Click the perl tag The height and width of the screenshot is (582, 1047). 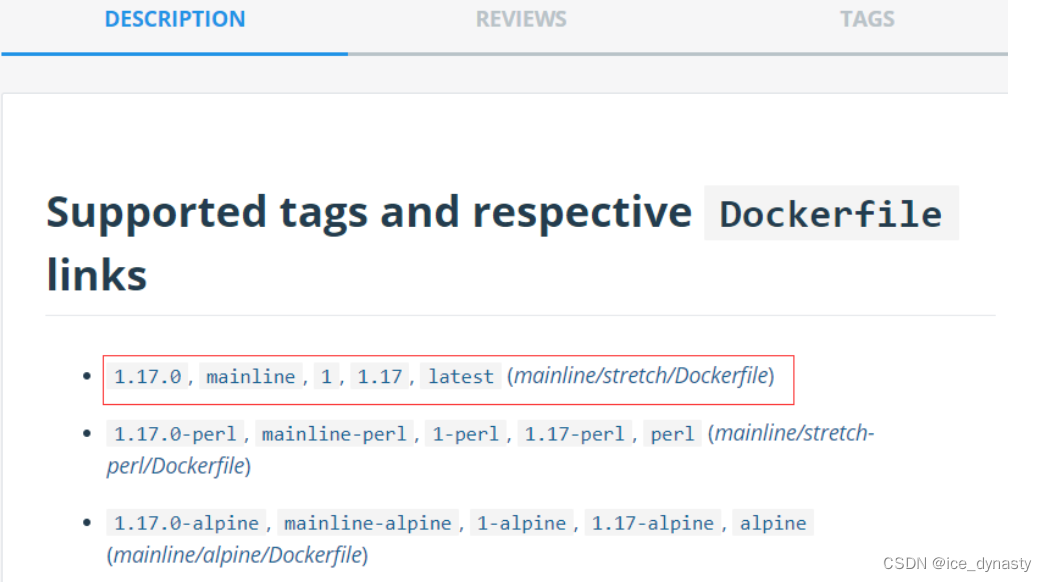pyautogui.click(x=672, y=434)
